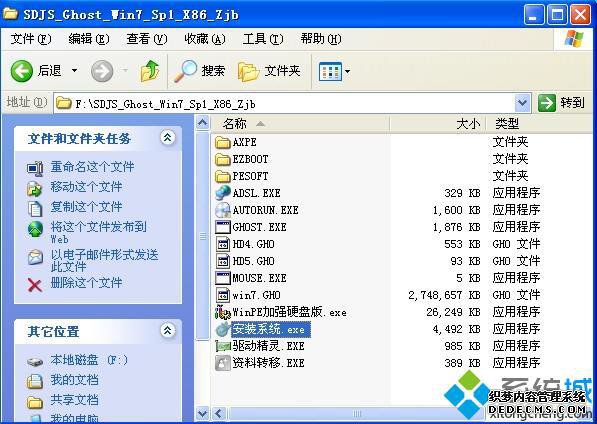This screenshot has width=597, height=424.
Task: Open the 收藏(A) menu
Action: coord(205,39)
